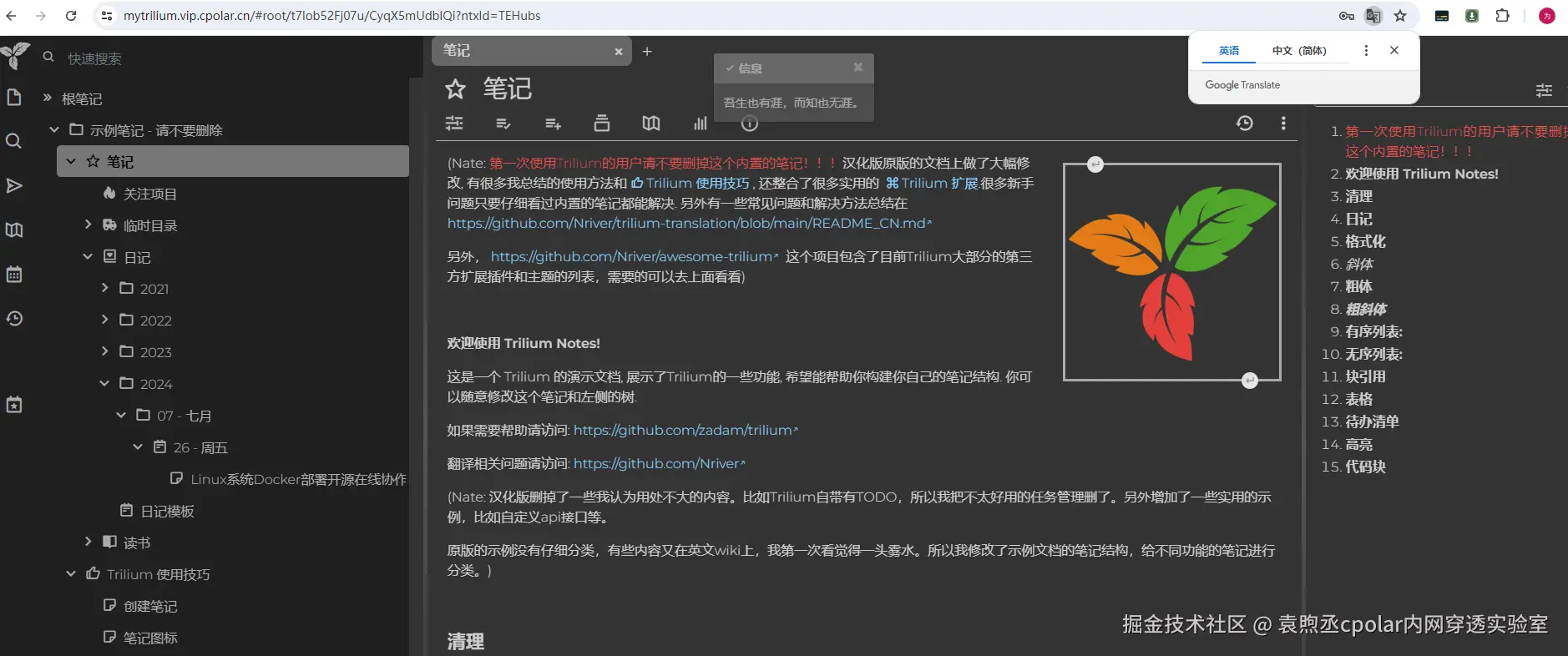This screenshot has height=656, width=1568.
Task: Open the basic properties sliders ribbon icon
Action: coord(454,124)
